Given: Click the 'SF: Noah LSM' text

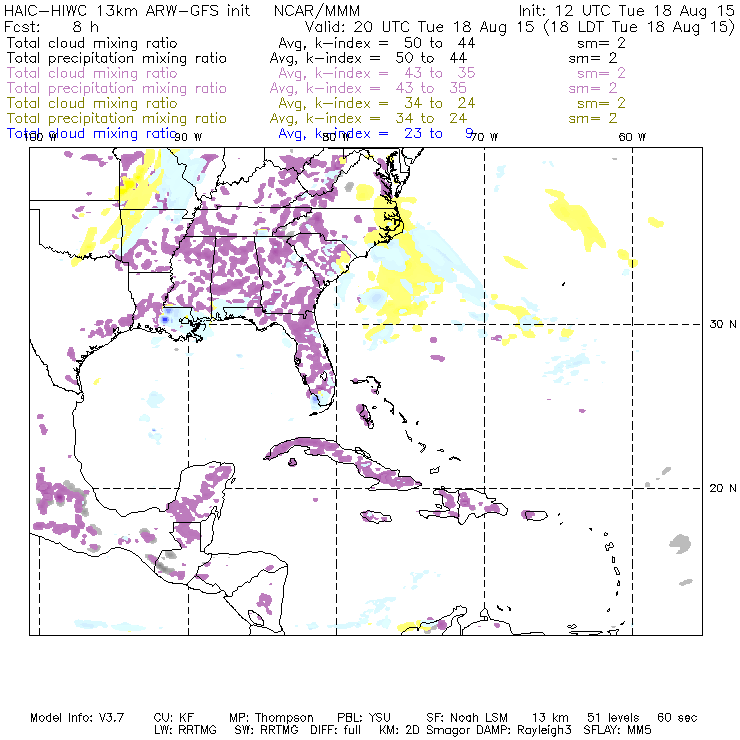Looking at the screenshot, I should (x=467, y=718).
